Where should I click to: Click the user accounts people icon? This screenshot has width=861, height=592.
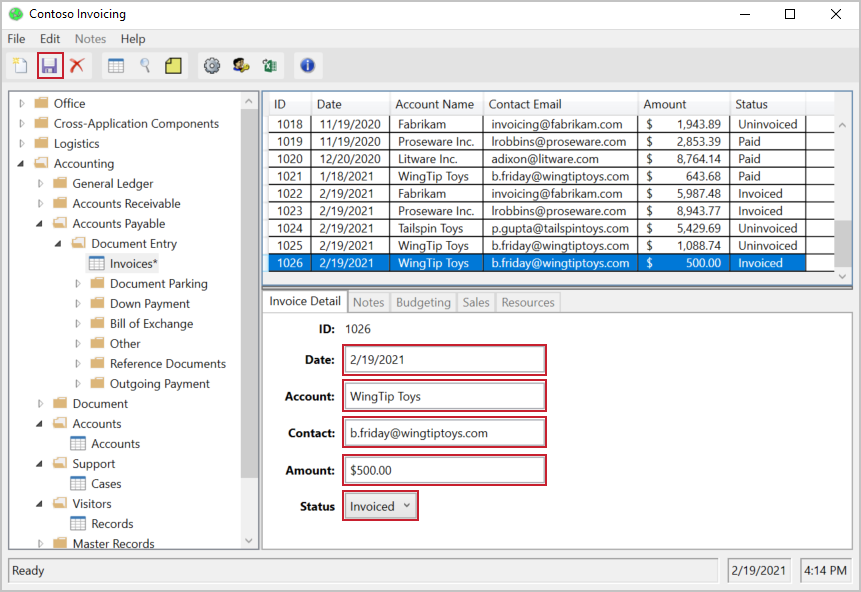tap(241, 66)
